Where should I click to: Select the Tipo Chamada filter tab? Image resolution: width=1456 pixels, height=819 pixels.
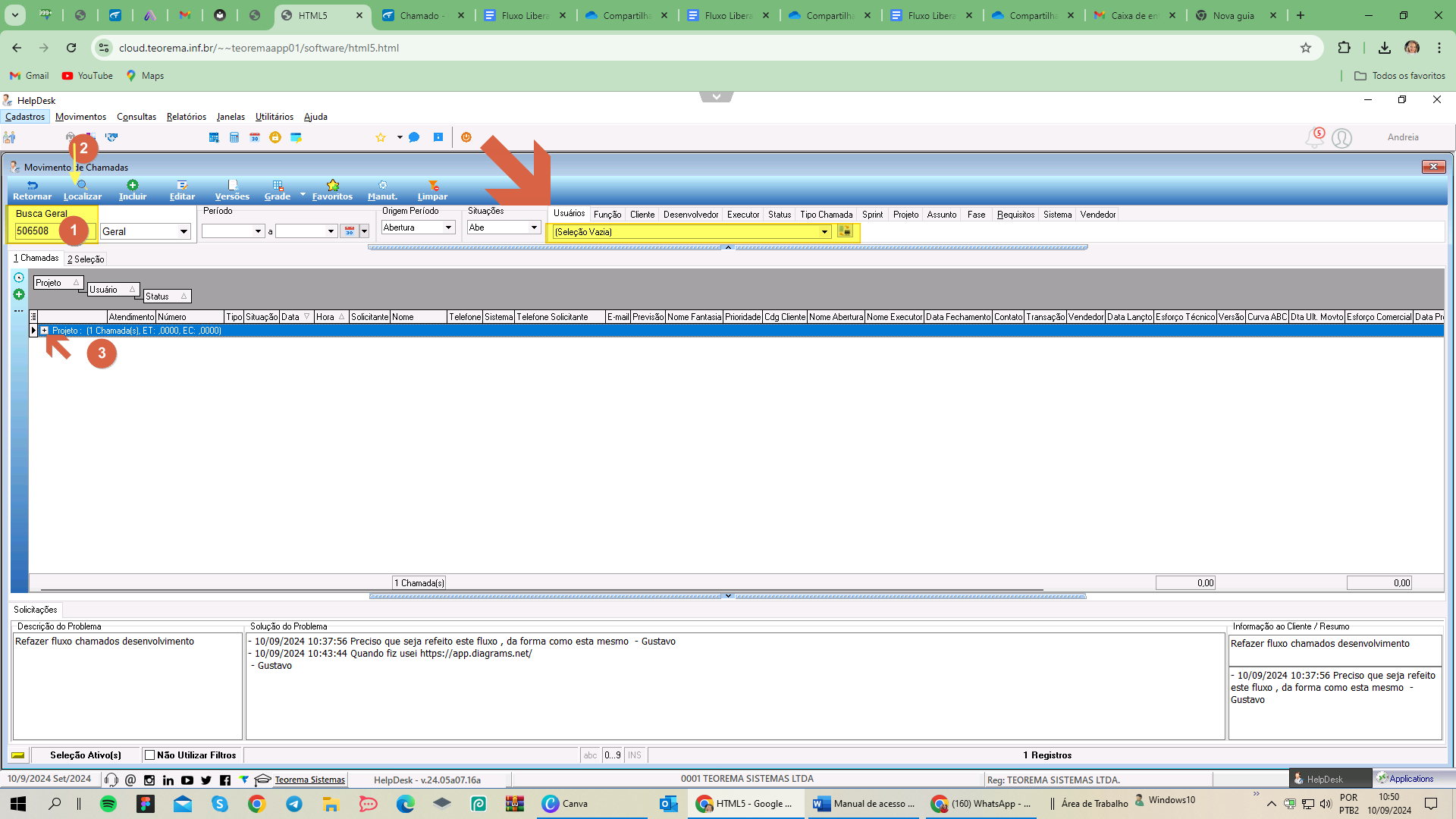point(826,215)
